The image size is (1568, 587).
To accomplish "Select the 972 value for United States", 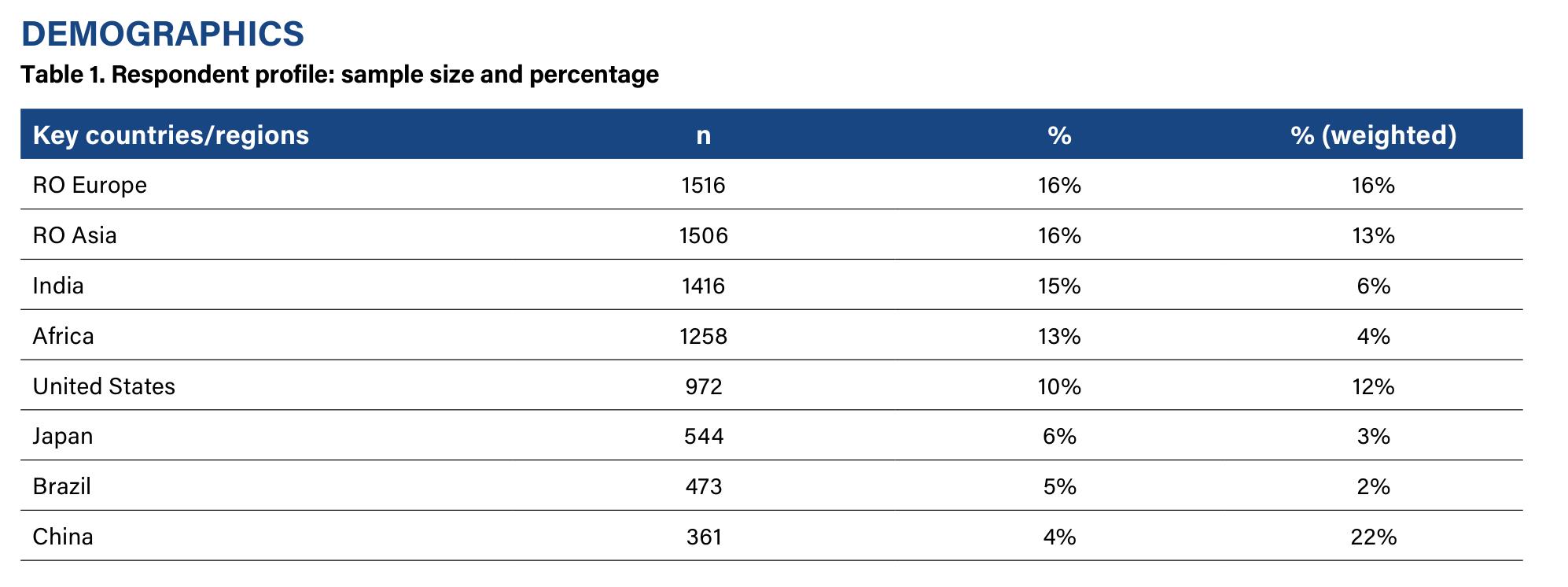I will point(704,386).
